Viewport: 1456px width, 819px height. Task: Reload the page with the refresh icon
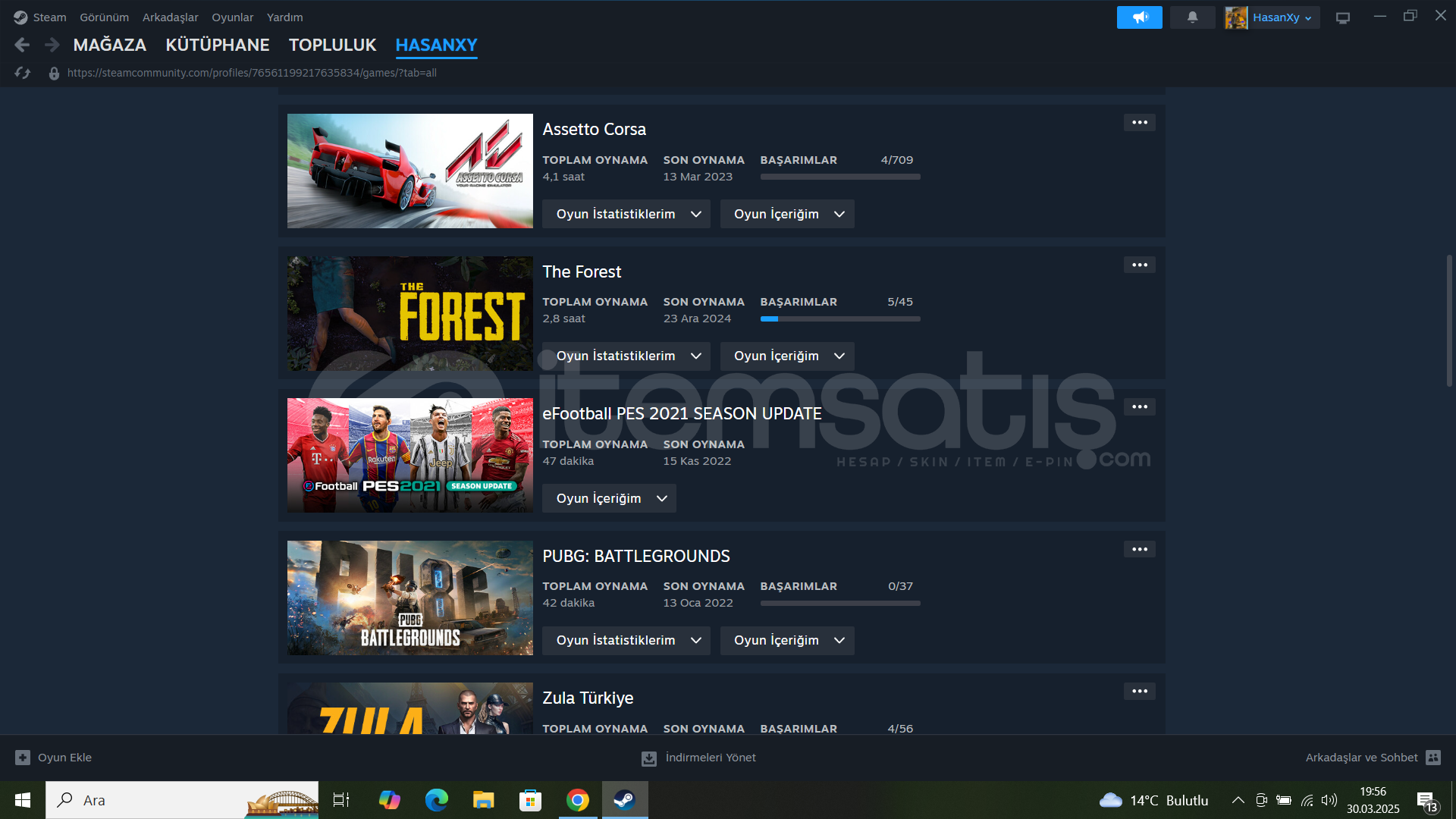(x=23, y=73)
